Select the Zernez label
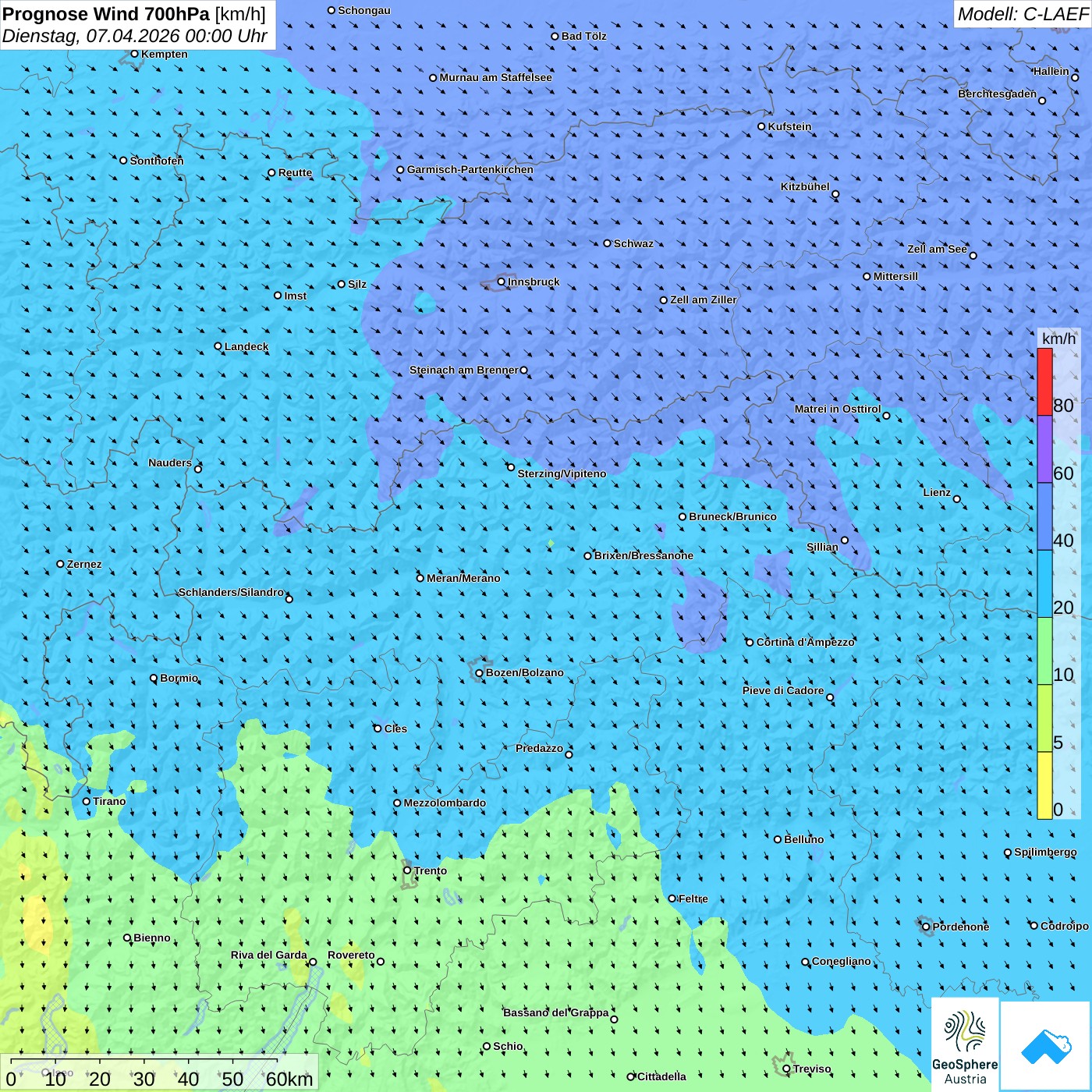 [x=84, y=564]
